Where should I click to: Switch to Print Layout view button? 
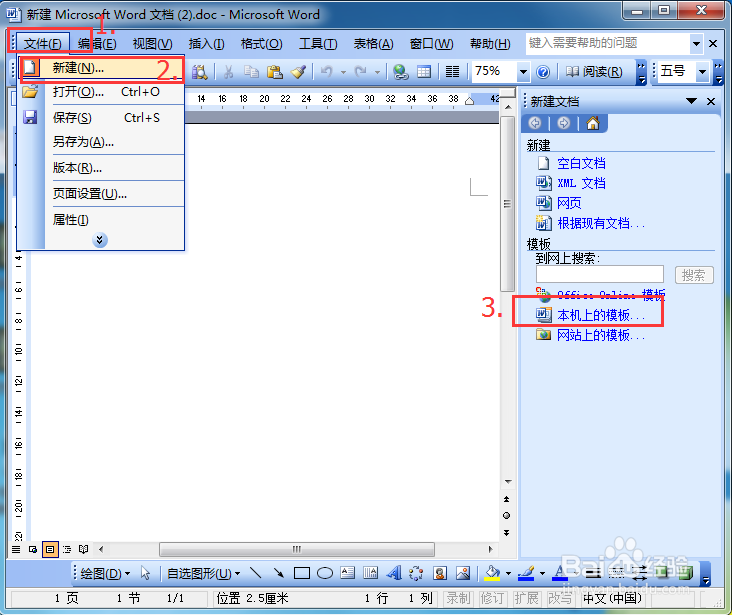pos(50,549)
